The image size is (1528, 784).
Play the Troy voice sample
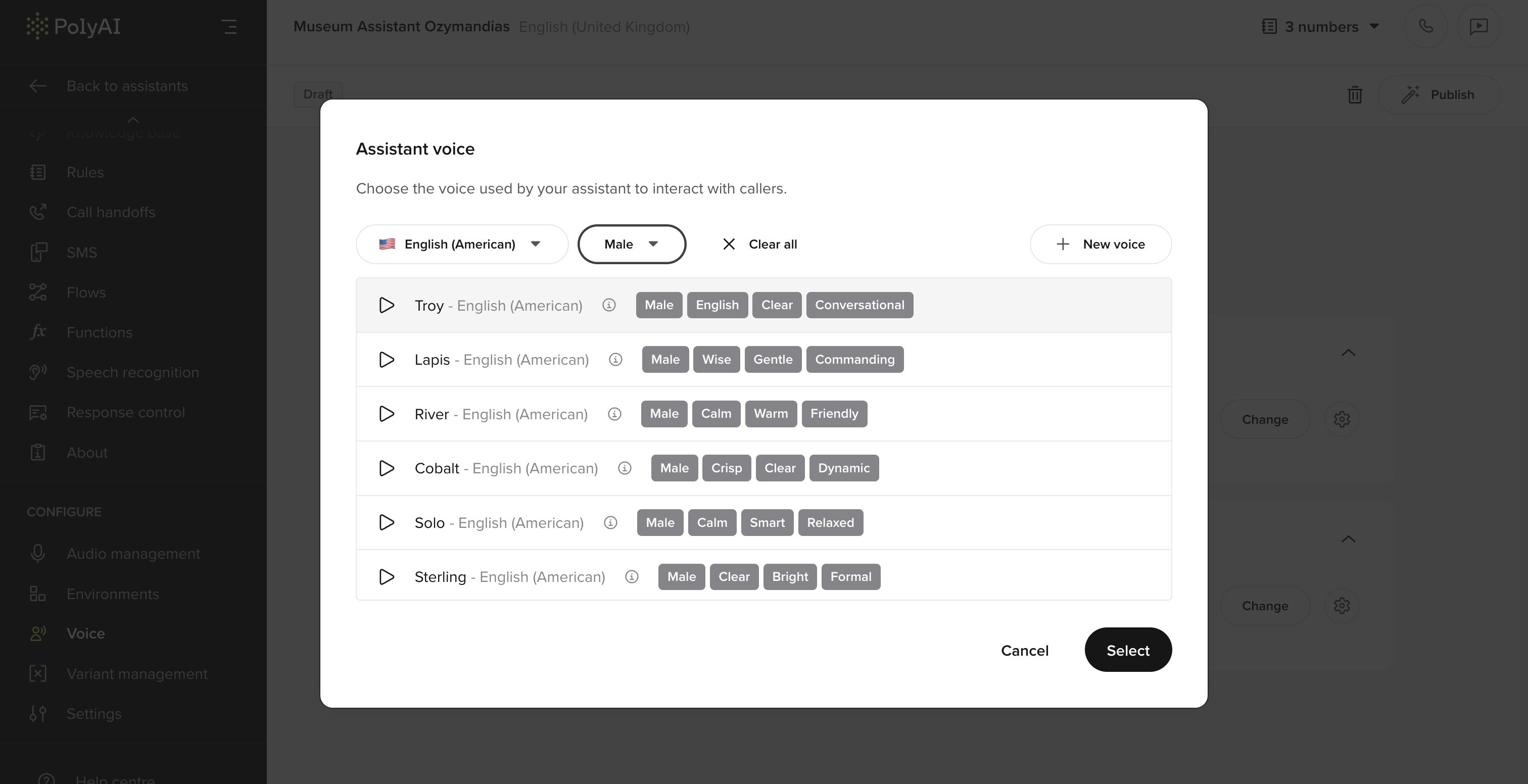(386, 305)
